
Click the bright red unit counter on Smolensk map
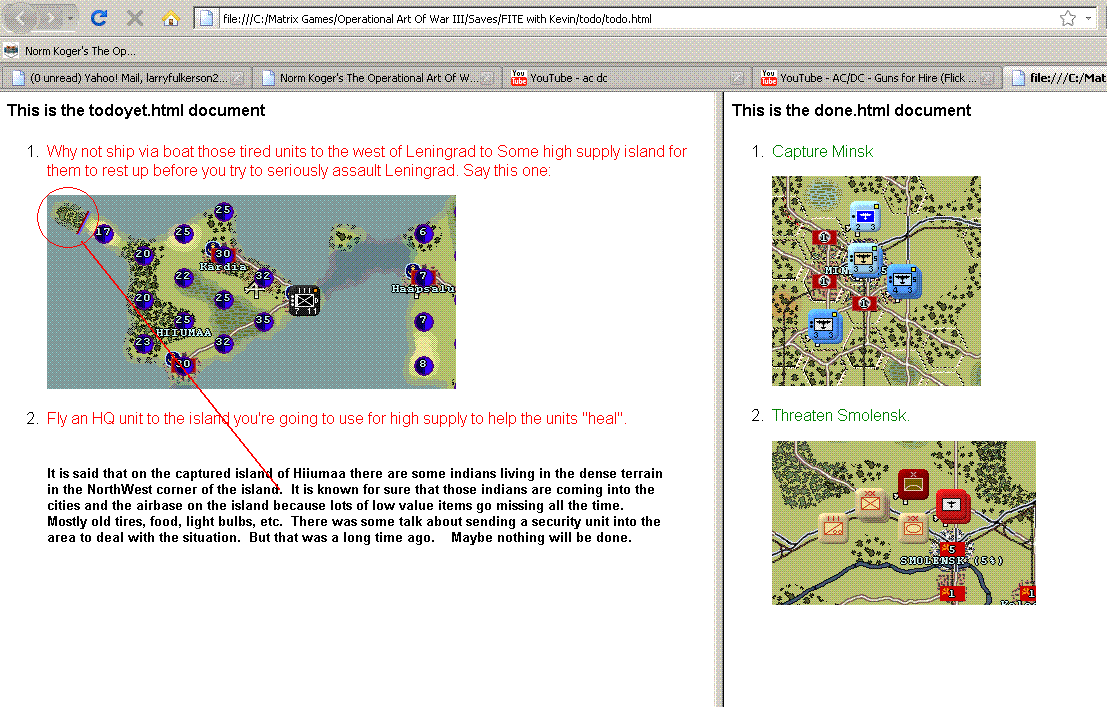pos(952,506)
